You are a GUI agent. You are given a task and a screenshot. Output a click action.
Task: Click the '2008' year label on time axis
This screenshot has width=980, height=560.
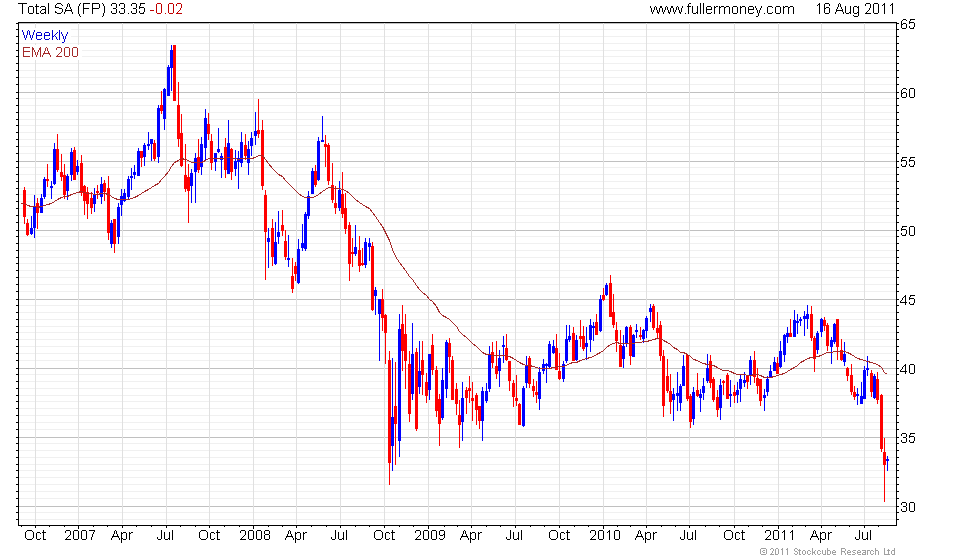pos(254,536)
